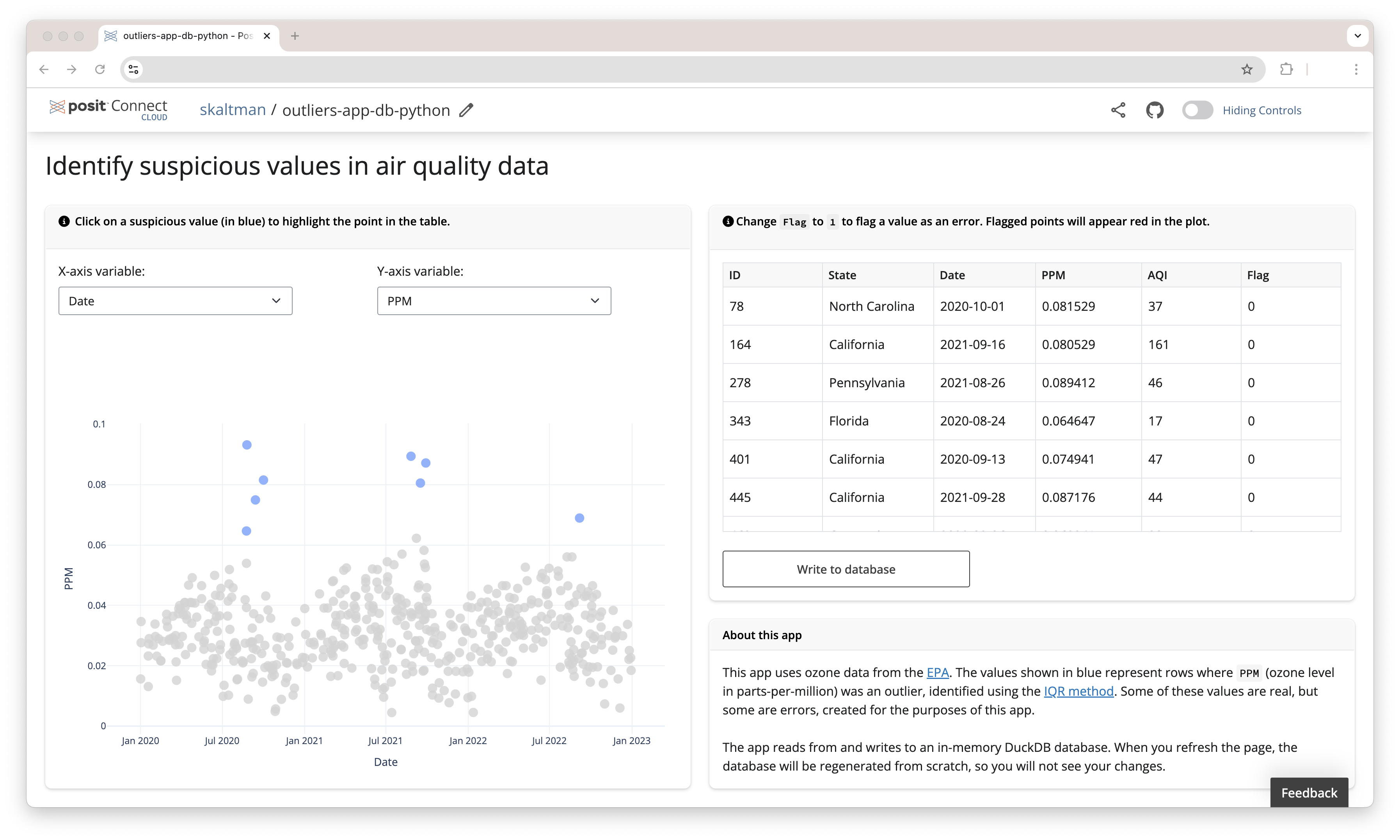The height and width of the screenshot is (840, 1400).
Task: Select the outliers-app-db-python browser tab
Action: pos(187,35)
